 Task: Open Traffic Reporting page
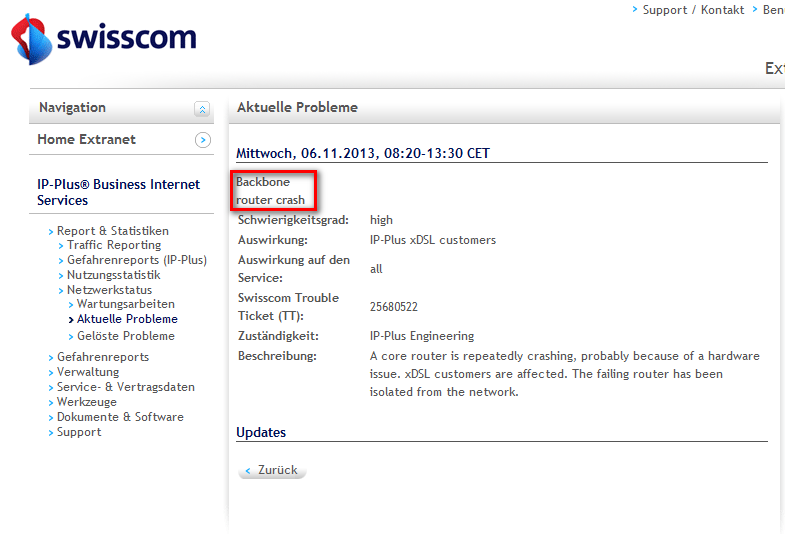pos(113,245)
